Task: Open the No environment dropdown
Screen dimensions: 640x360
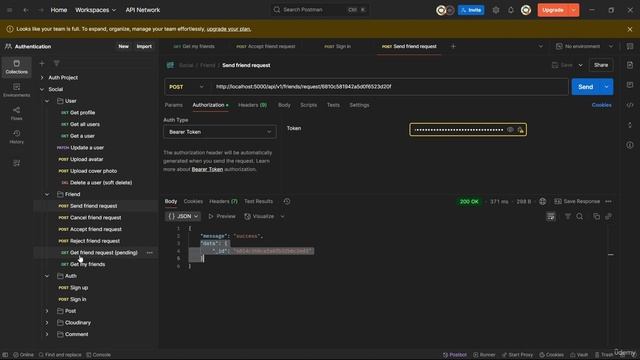Action: point(584,47)
